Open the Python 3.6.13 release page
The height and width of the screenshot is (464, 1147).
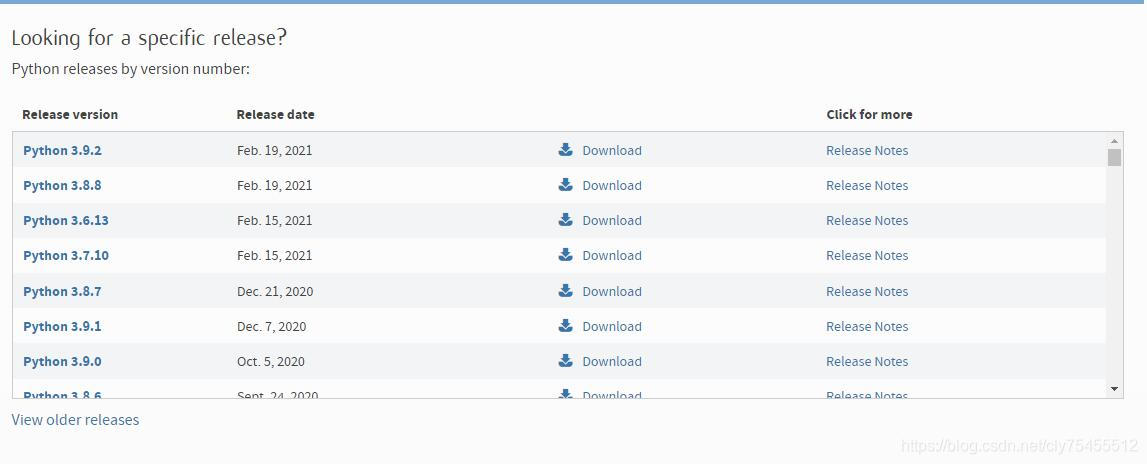tap(66, 221)
